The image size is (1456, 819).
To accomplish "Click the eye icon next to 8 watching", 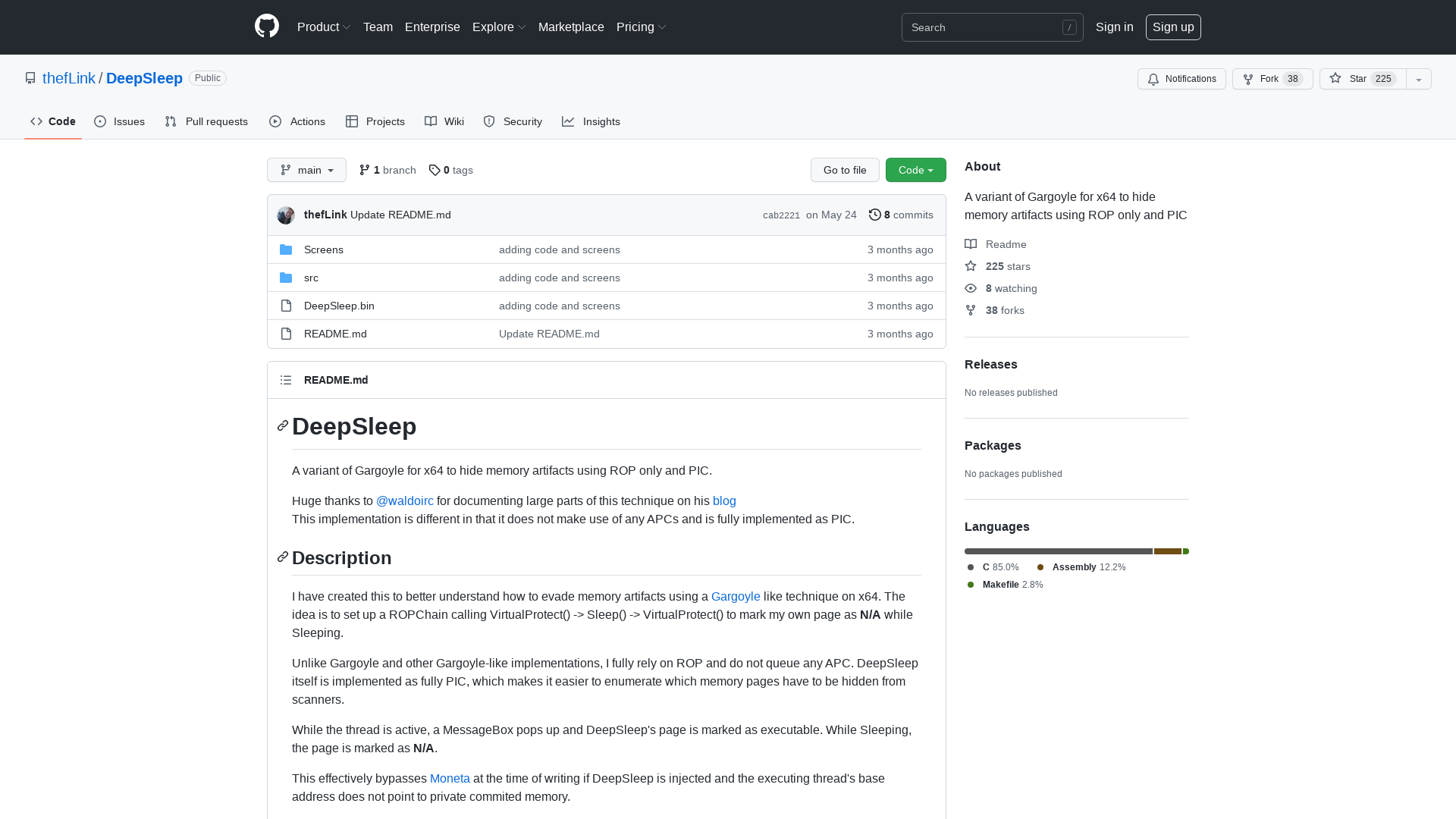I will [x=971, y=288].
